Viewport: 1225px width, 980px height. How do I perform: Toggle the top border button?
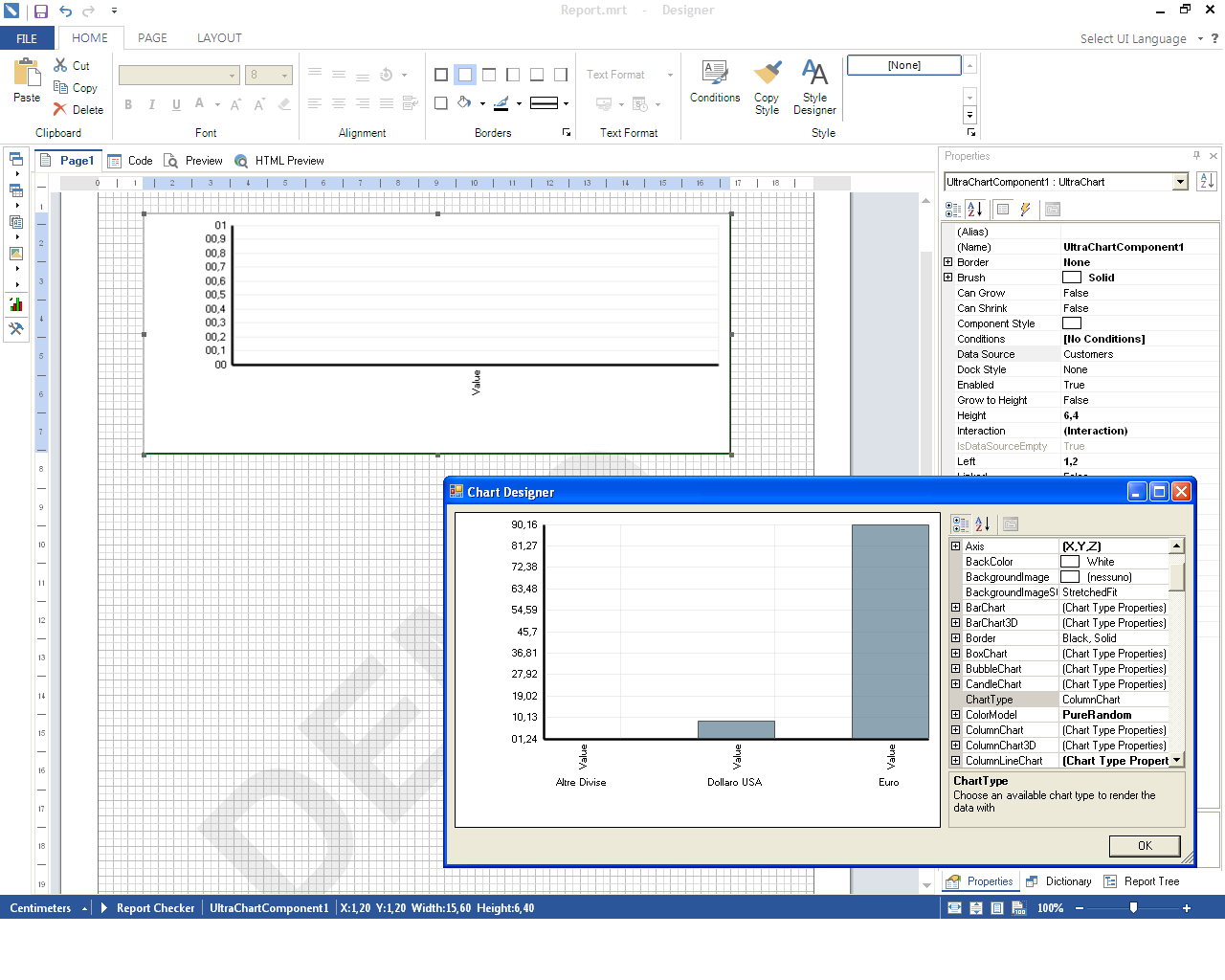pos(489,75)
